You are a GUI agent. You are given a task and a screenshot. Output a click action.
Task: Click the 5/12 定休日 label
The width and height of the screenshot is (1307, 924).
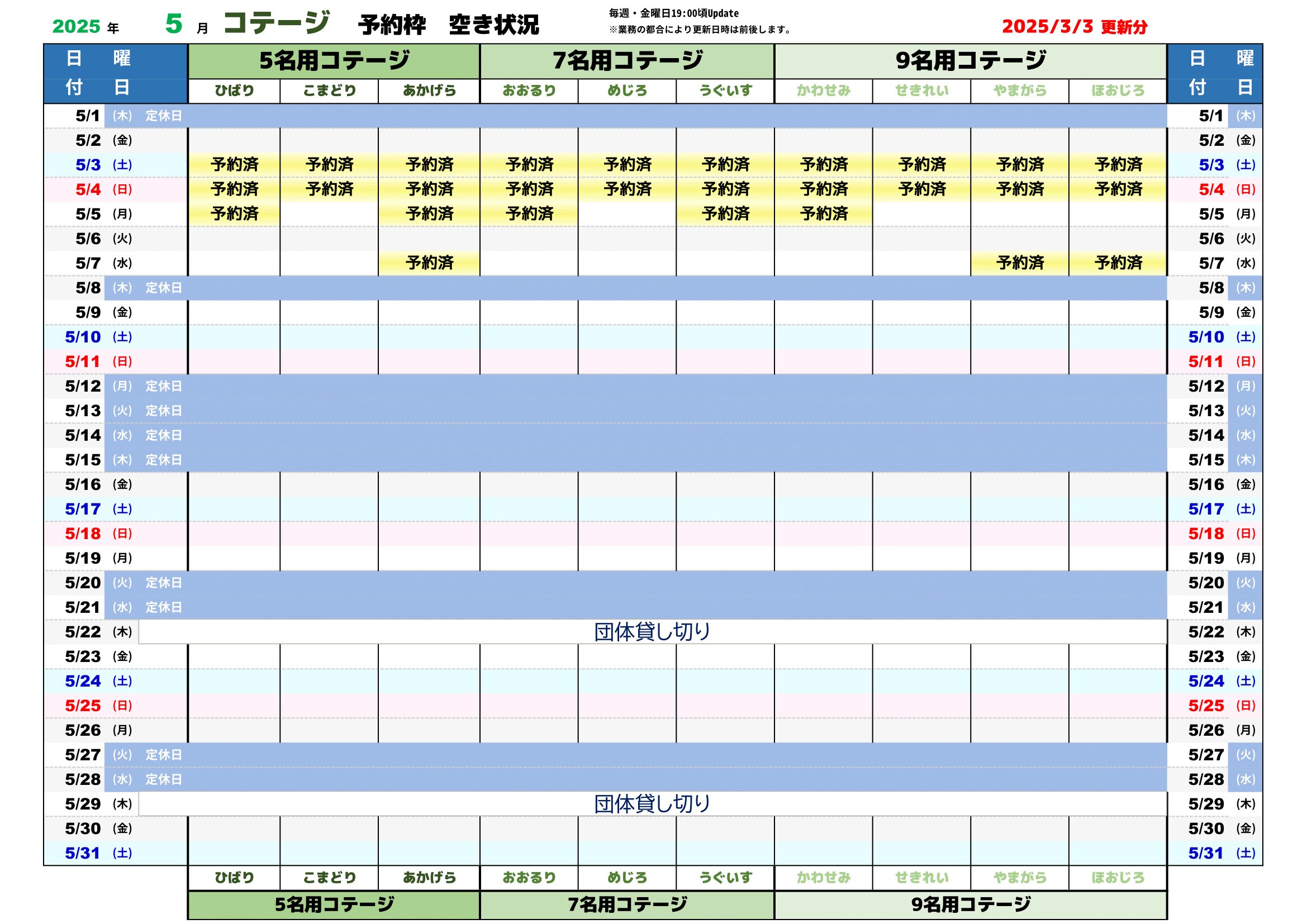click(163, 387)
